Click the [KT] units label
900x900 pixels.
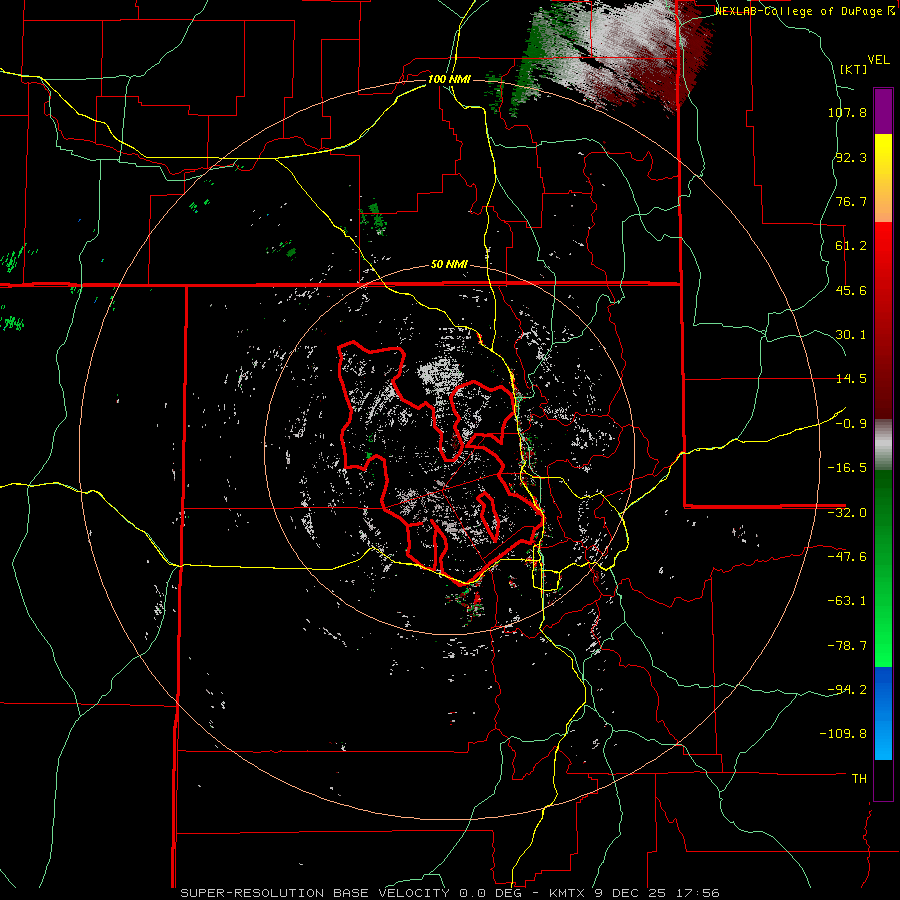tap(854, 69)
